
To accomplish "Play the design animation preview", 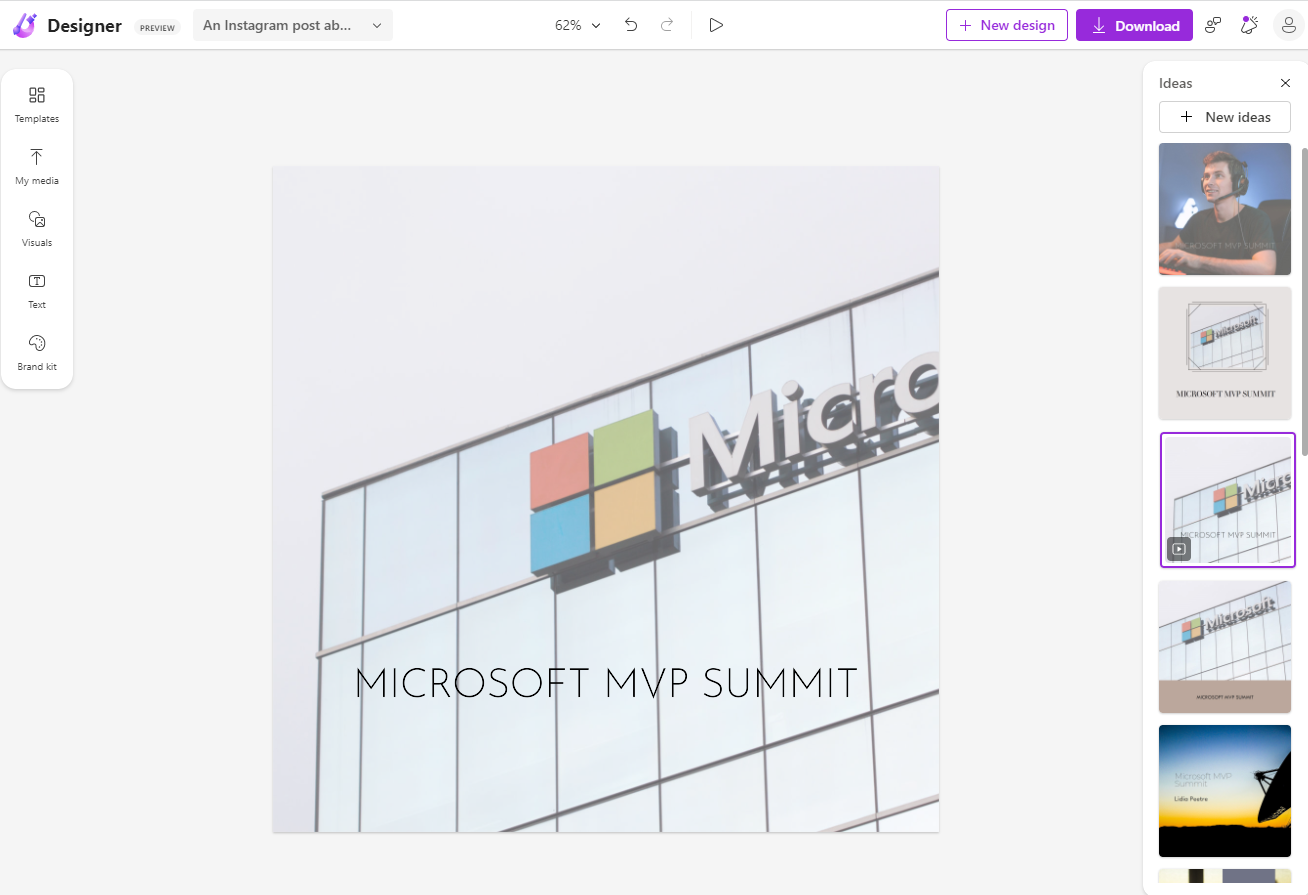I will click(716, 25).
